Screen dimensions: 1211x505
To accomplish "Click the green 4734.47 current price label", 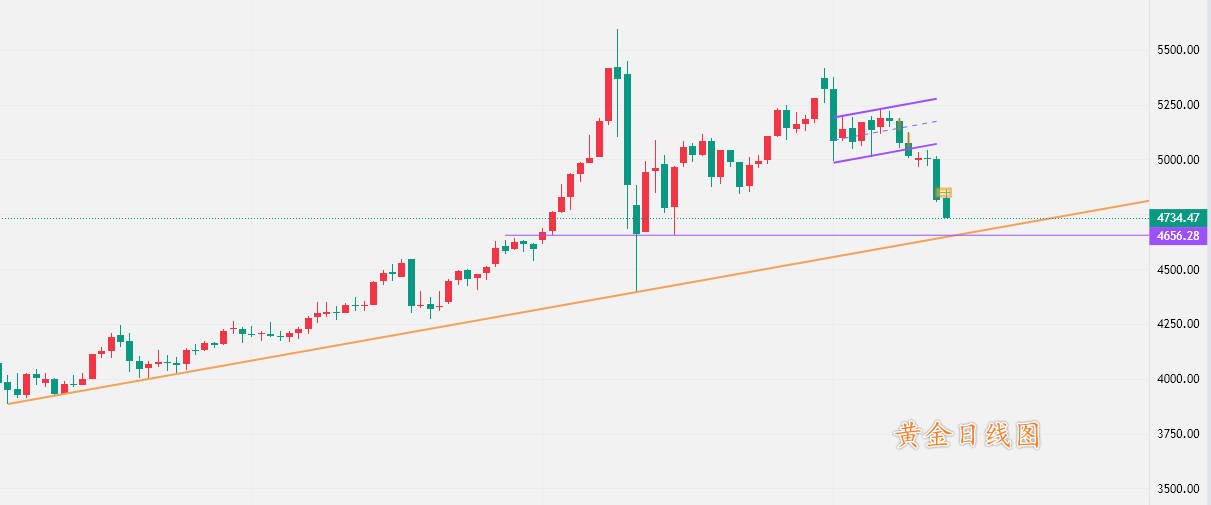I will (x=1179, y=218).
